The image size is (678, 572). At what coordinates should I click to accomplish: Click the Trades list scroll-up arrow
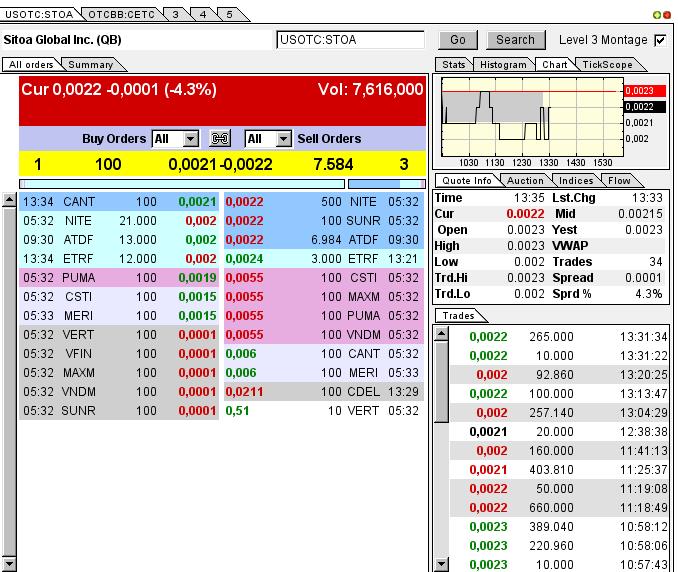[441, 331]
